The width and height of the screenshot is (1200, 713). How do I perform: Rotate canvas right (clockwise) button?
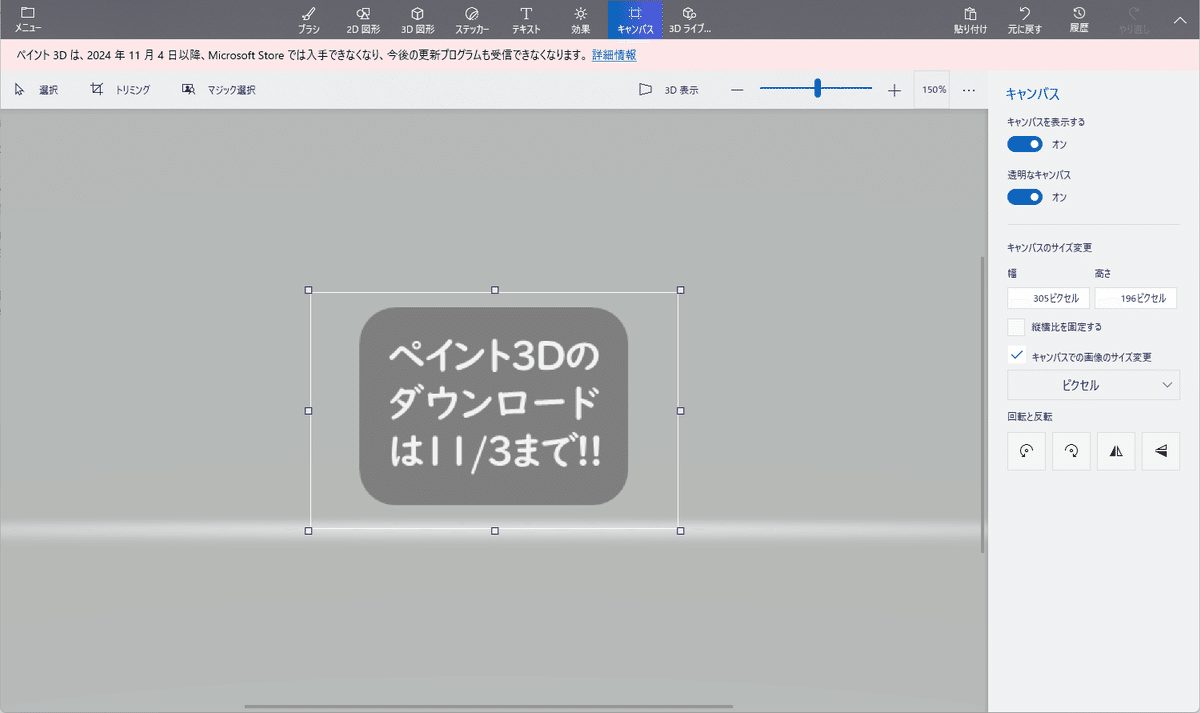coord(1071,451)
